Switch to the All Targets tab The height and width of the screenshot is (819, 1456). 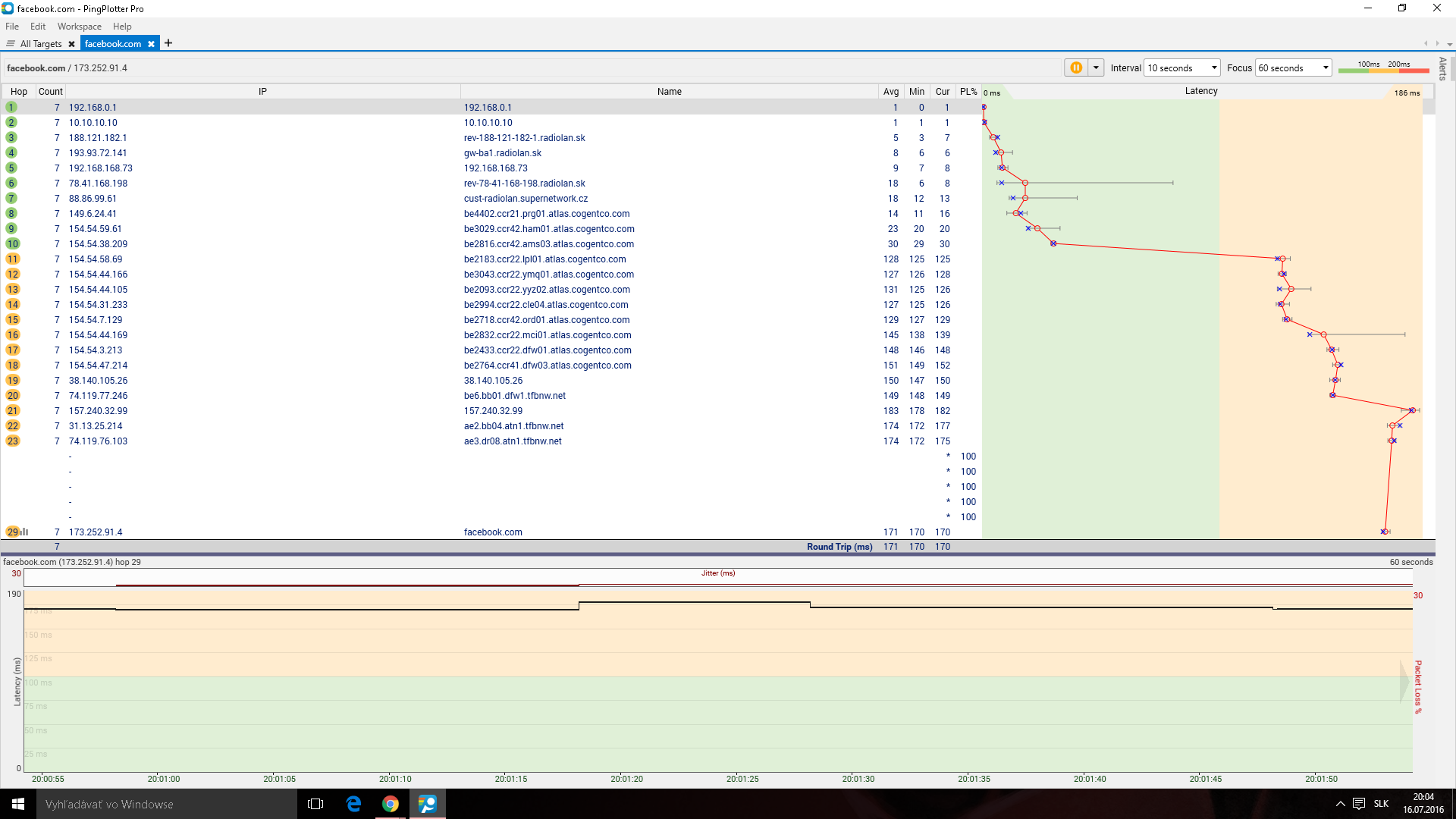[40, 44]
